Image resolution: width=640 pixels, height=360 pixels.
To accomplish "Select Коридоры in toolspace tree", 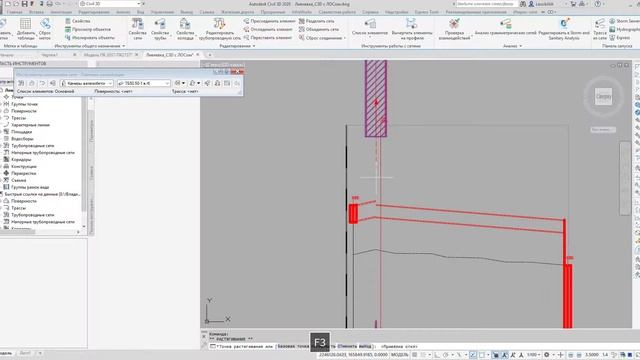I will click(x=21, y=160).
